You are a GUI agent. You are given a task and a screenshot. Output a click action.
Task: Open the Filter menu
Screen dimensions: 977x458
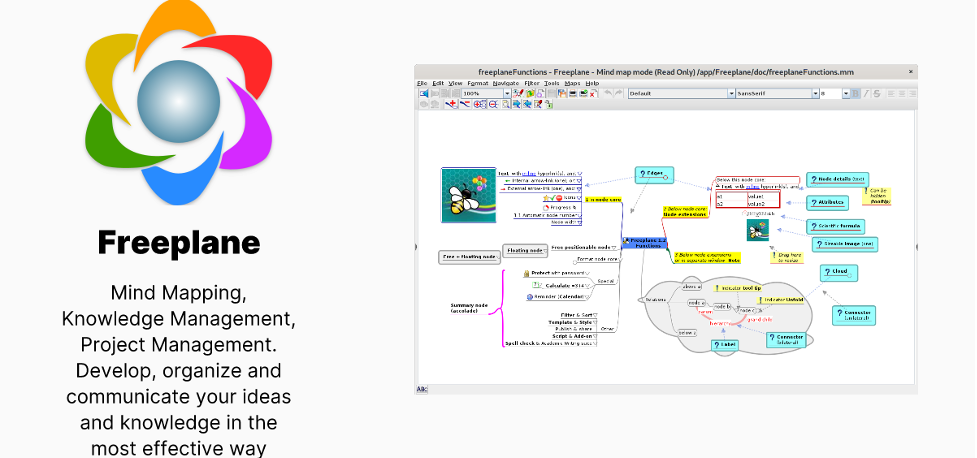coord(531,83)
